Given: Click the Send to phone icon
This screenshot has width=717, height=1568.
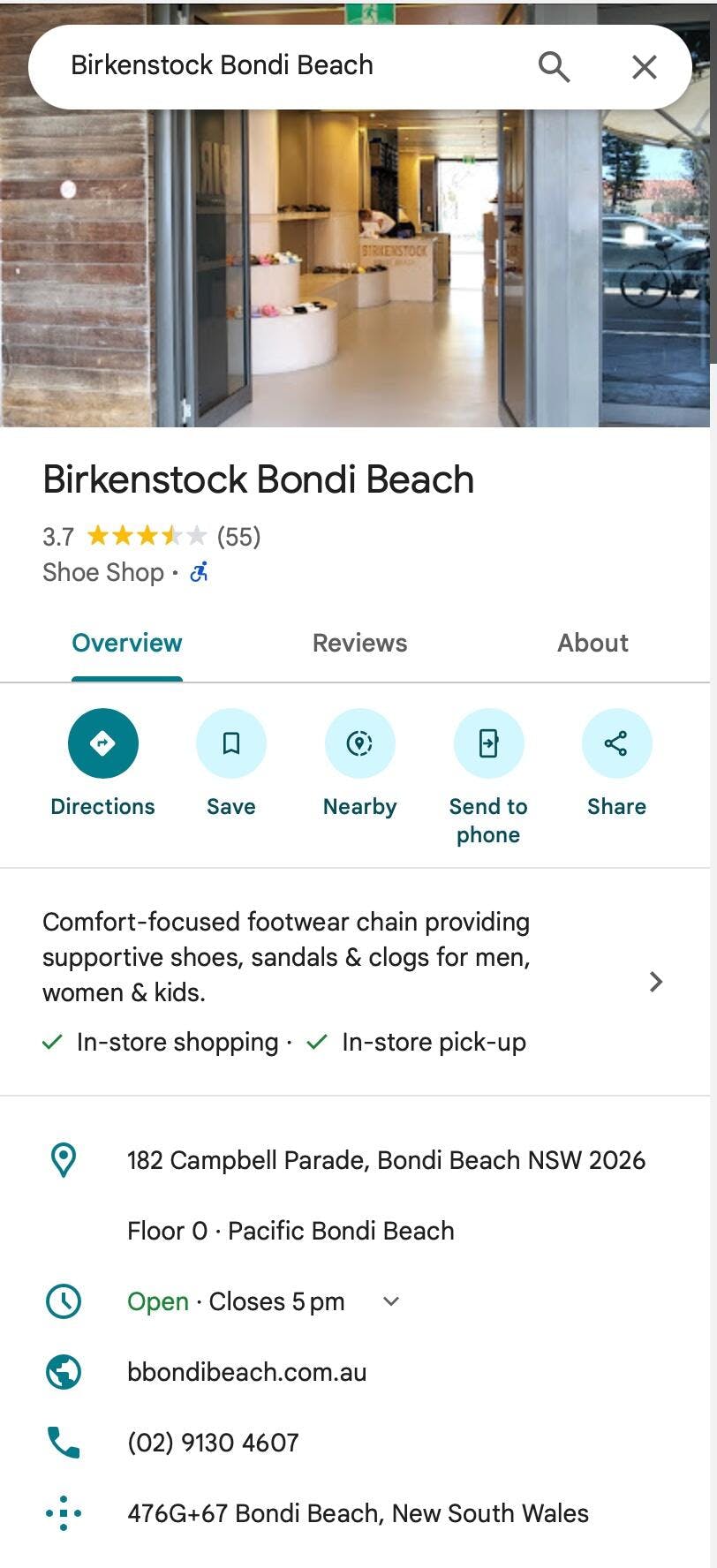Looking at the screenshot, I should pos(488,743).
